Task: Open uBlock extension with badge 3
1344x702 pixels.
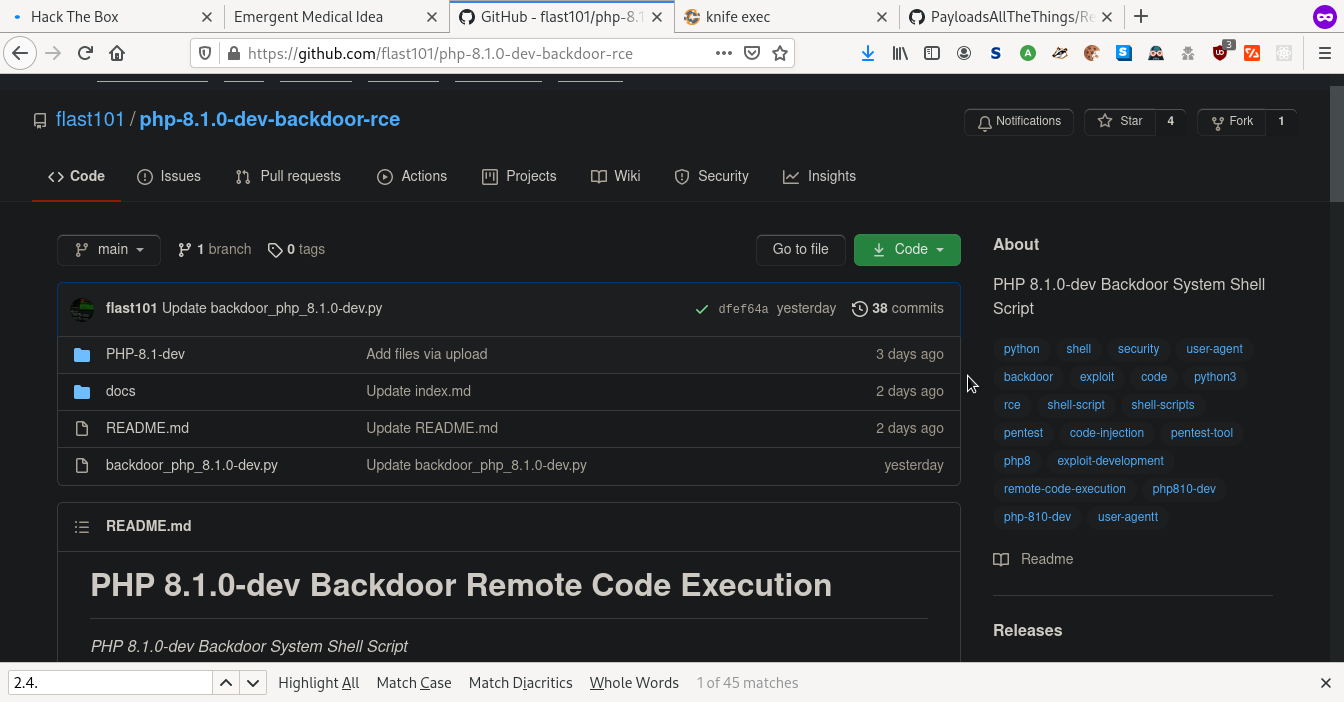Action: click(x=1221, y=53)
